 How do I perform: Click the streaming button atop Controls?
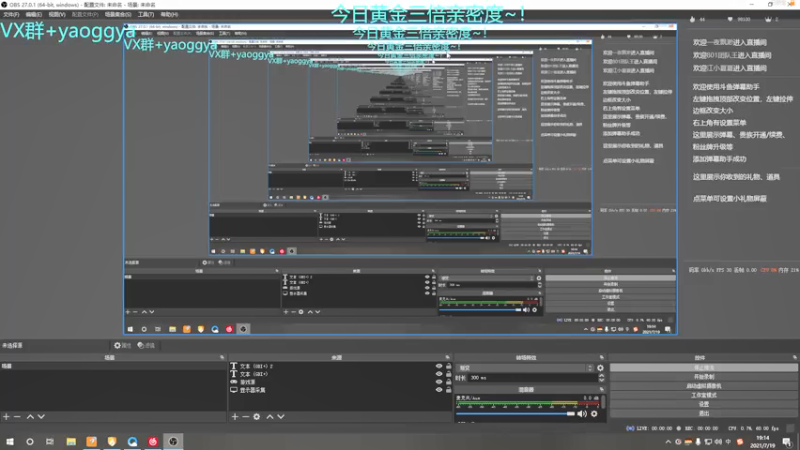[x=704, y=367]
